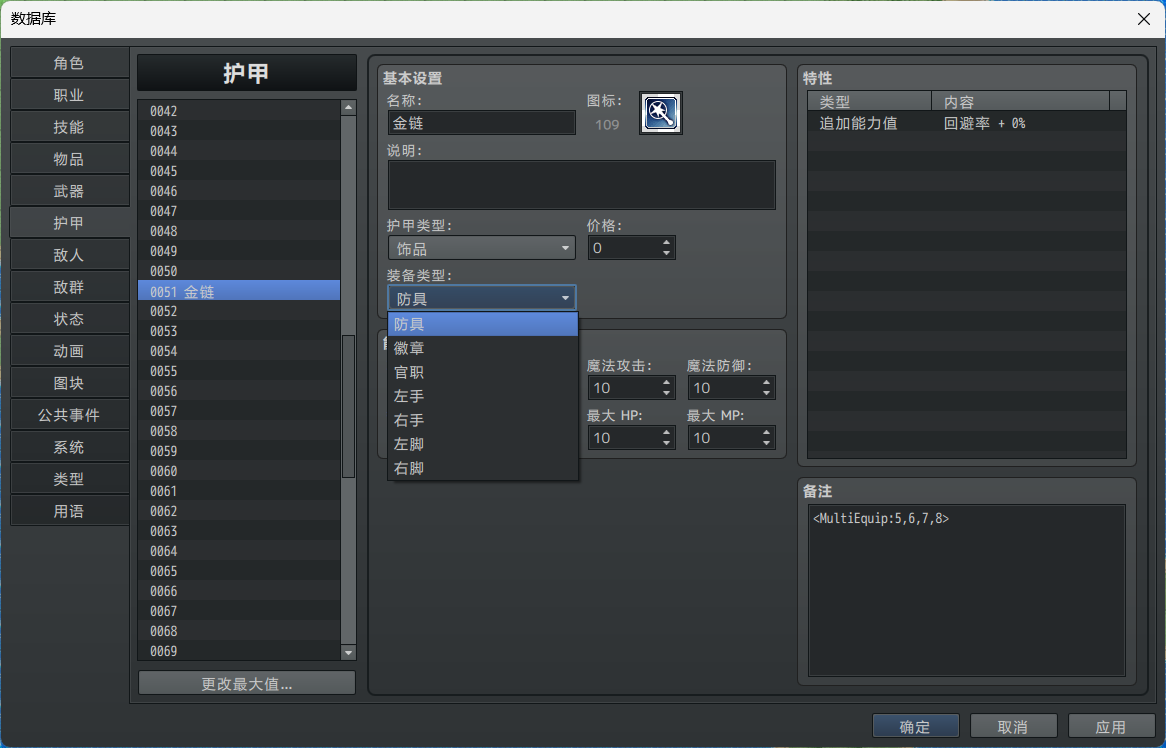Viewport: 1166px width, 748px height.
Task: Go to the 敌人 tab
Action: click(69, 255)
